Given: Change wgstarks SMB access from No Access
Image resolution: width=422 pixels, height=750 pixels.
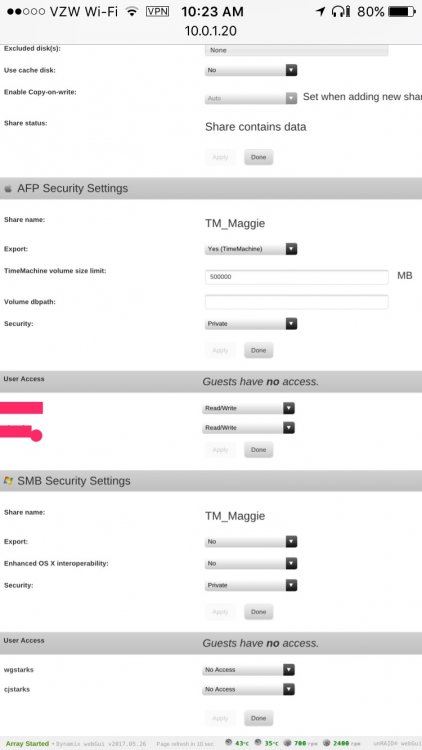Looking at the screenshot, I should 248,670.
